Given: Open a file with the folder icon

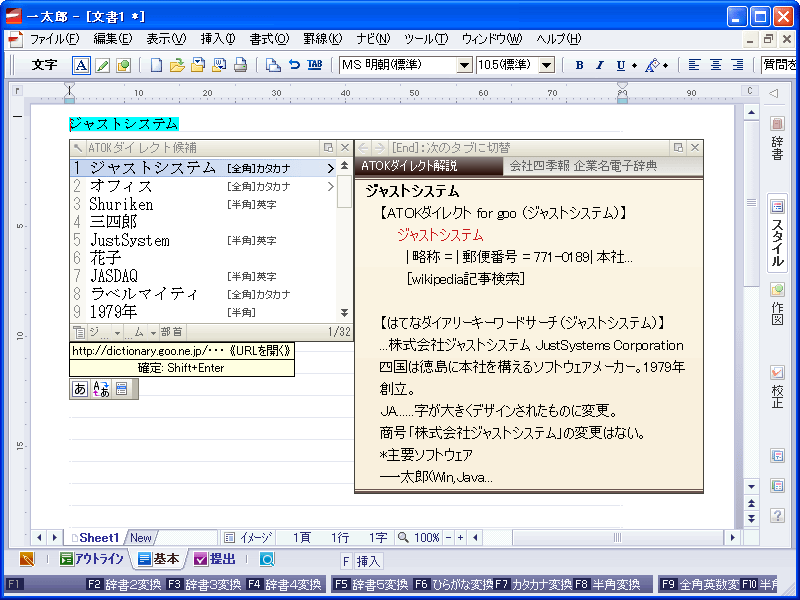Looking at the screenshot, I should (177, 65).
